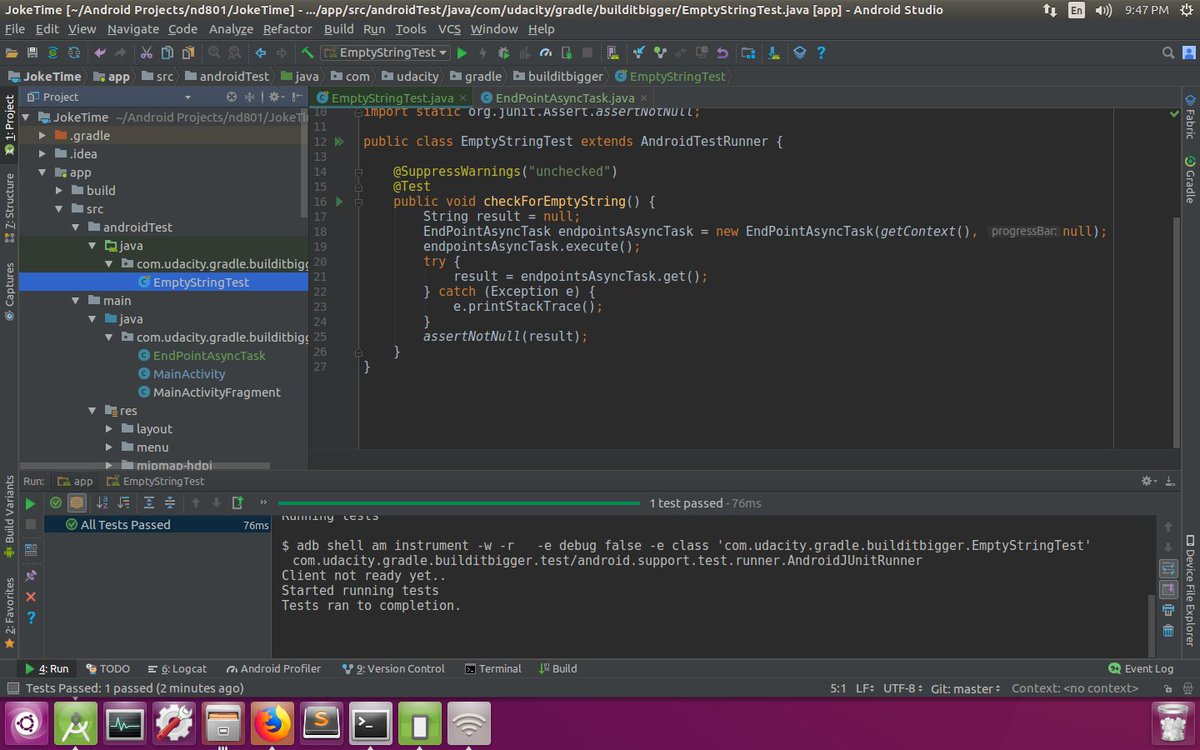The width and height of the screenshot is (1200, 750).
Task: Open the TODO tool window
Action: tap(108, 668)
